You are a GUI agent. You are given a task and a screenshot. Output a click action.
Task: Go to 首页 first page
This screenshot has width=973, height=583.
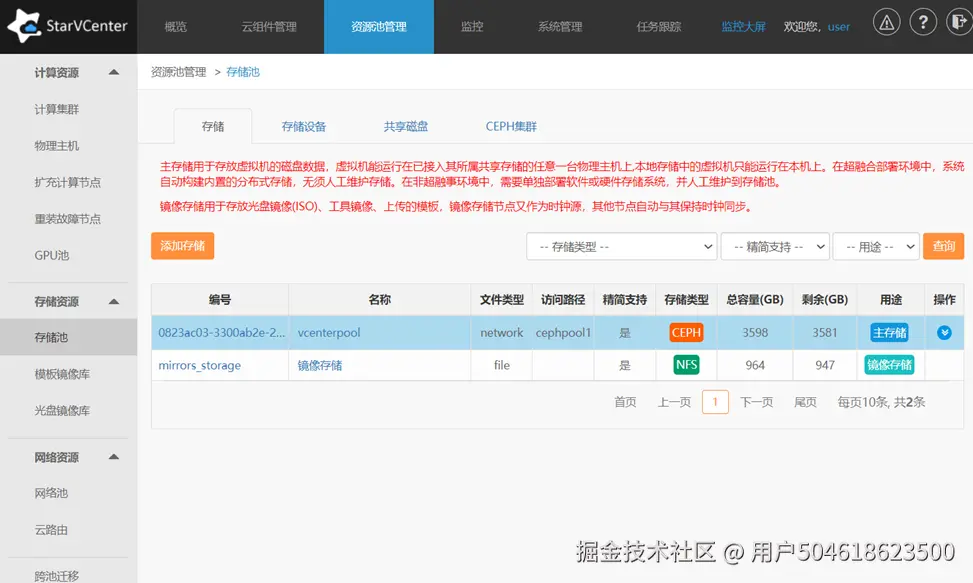tap(626, 402)
